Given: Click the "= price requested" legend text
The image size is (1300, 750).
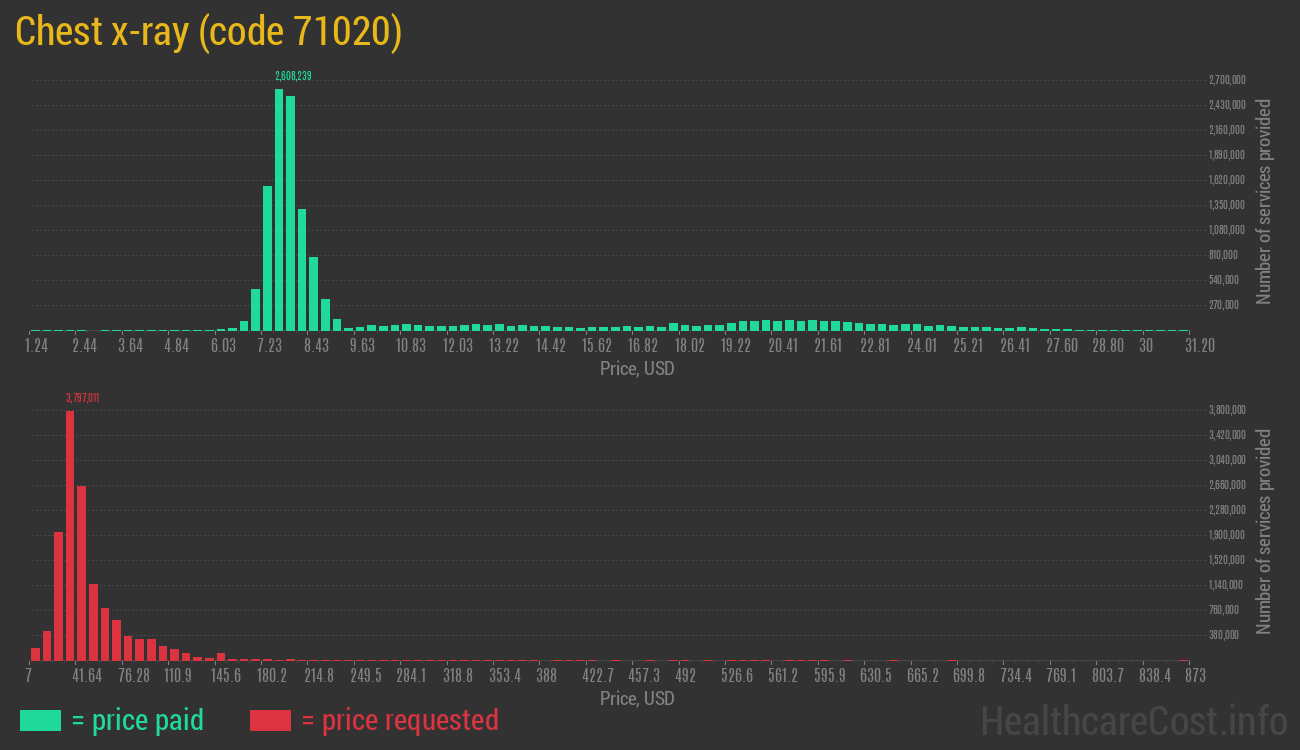Looking at the screenshot, I should coord(399,720).
